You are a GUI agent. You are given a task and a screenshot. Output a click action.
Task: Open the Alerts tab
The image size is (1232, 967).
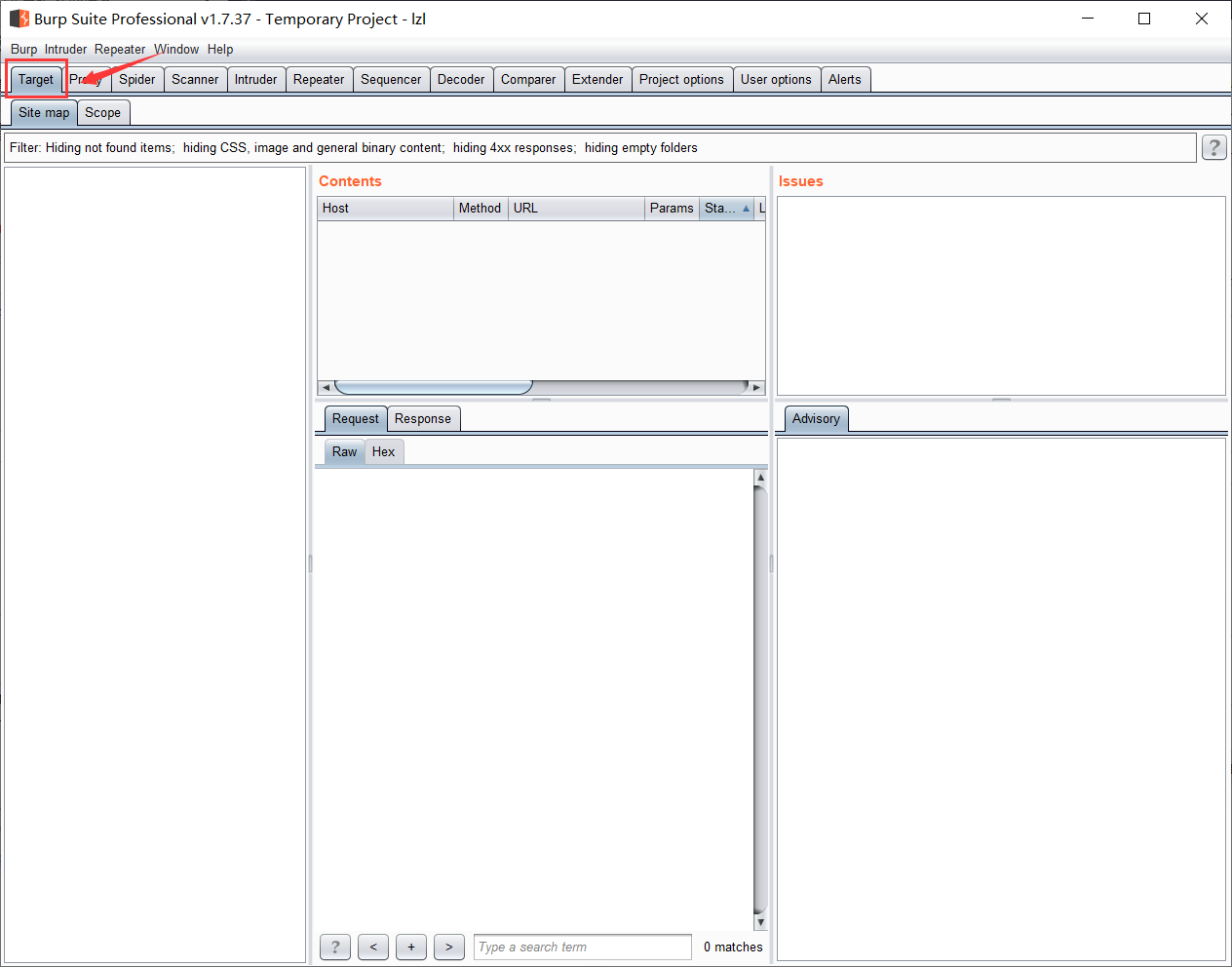click(x=845, y=80)
